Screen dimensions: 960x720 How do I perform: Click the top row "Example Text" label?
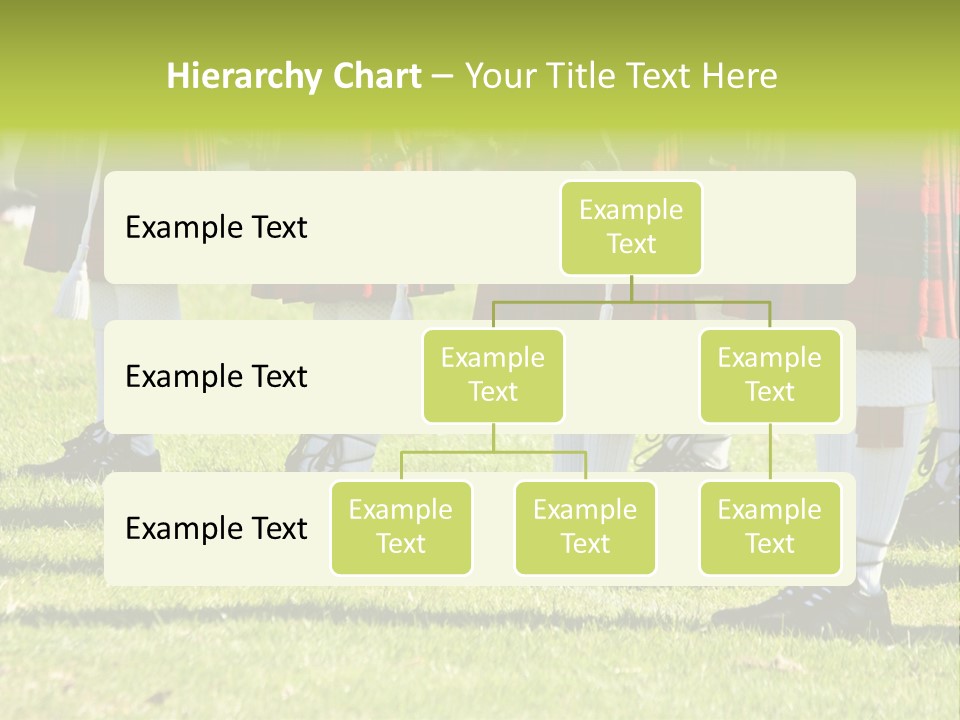click(x=216, y=227)
